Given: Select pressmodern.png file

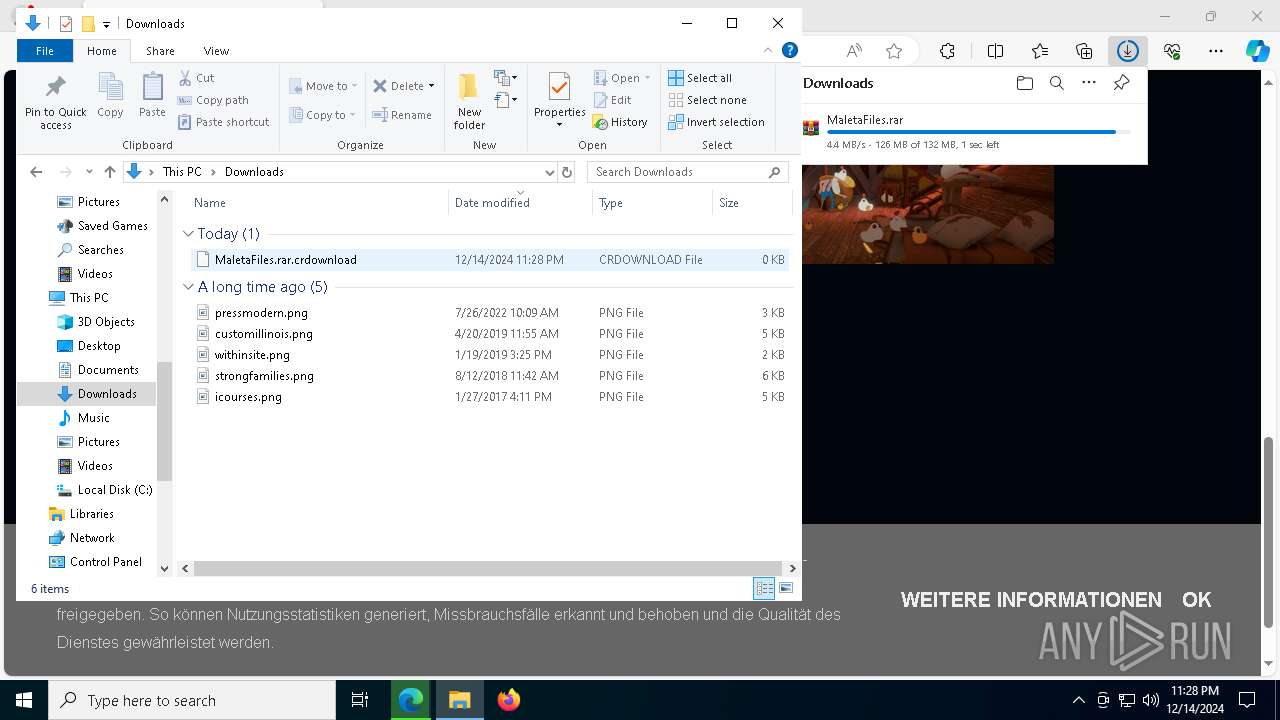Looking at the screenshot, I should point(490,313).
